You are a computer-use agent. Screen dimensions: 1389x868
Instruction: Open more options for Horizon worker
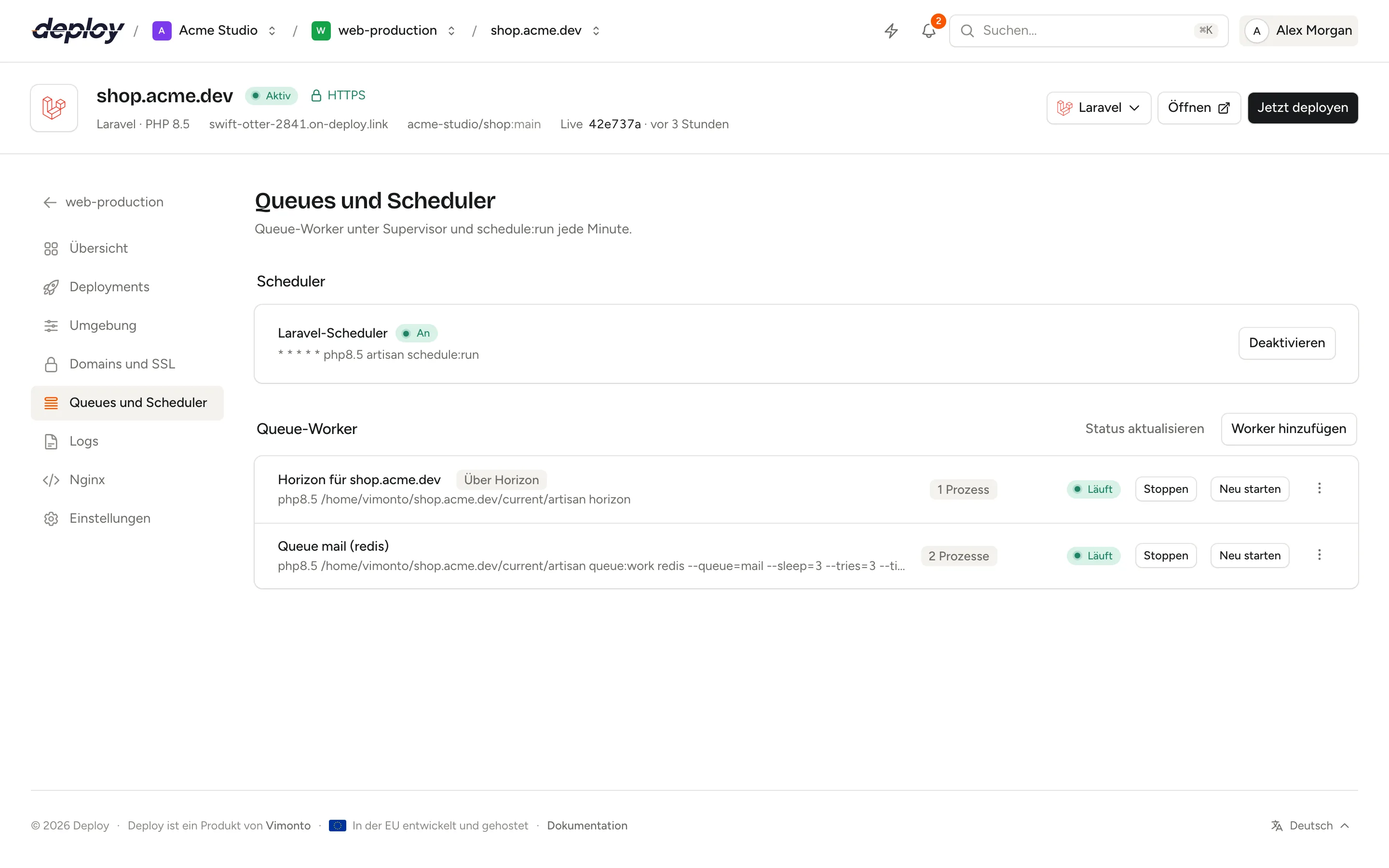1319,488
